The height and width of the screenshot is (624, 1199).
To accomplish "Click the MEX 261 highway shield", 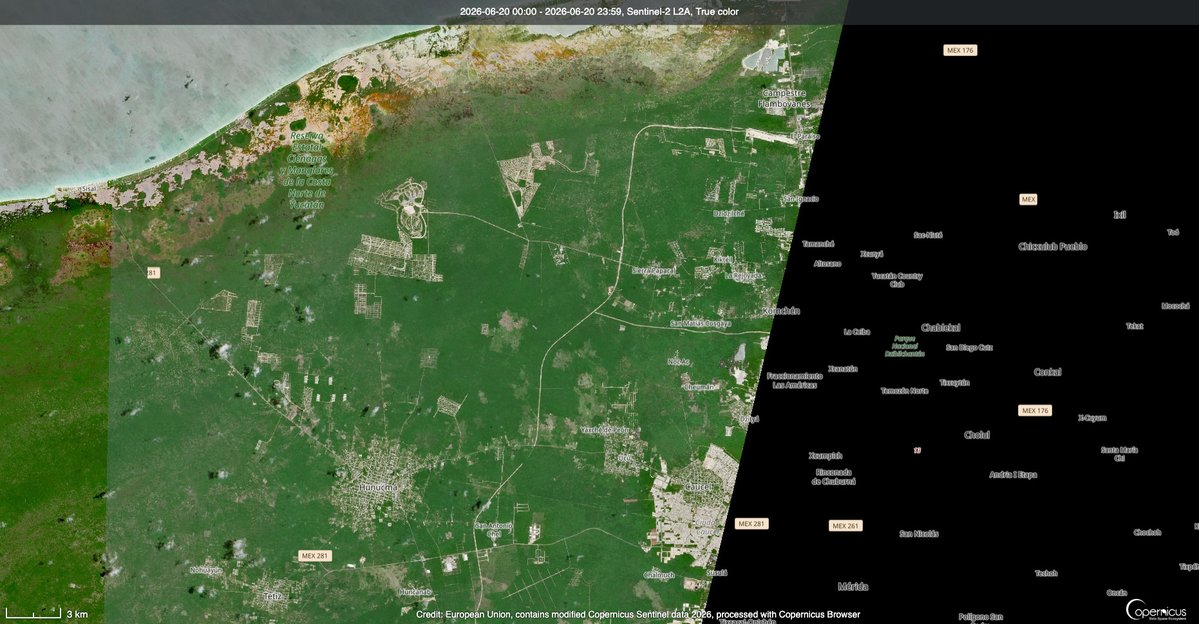I will coord(845,526).
